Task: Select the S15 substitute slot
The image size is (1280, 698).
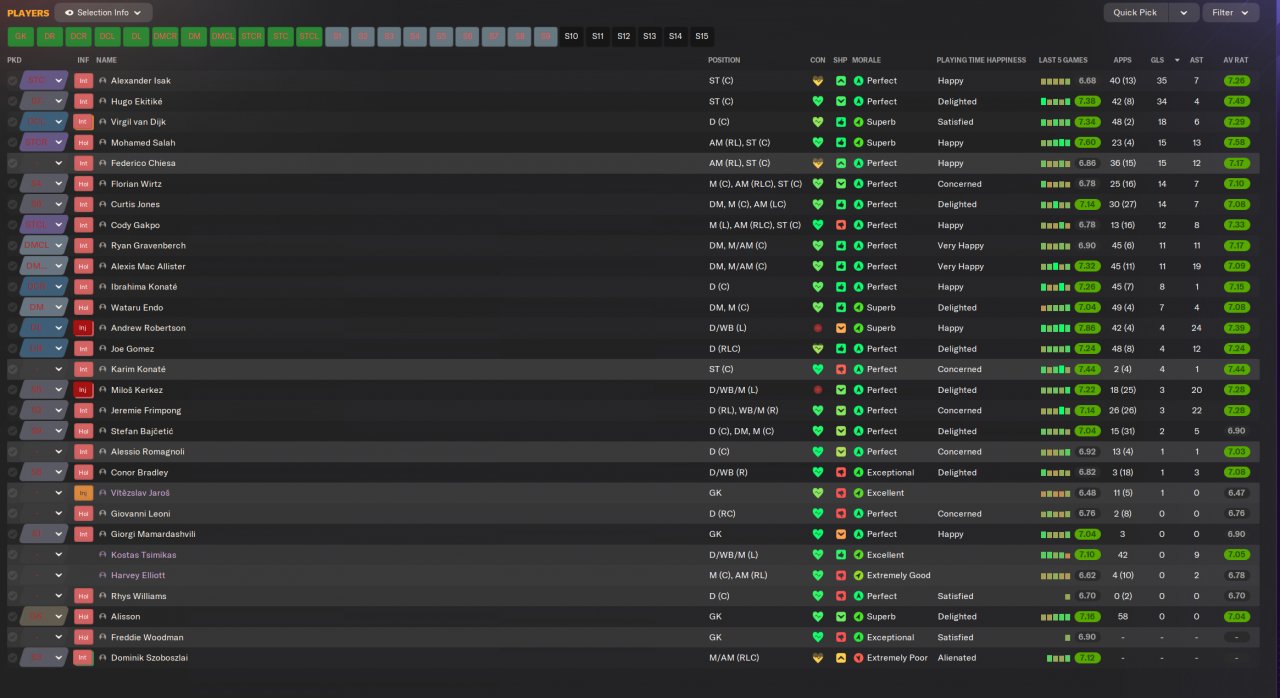Action: pos(702,37)
